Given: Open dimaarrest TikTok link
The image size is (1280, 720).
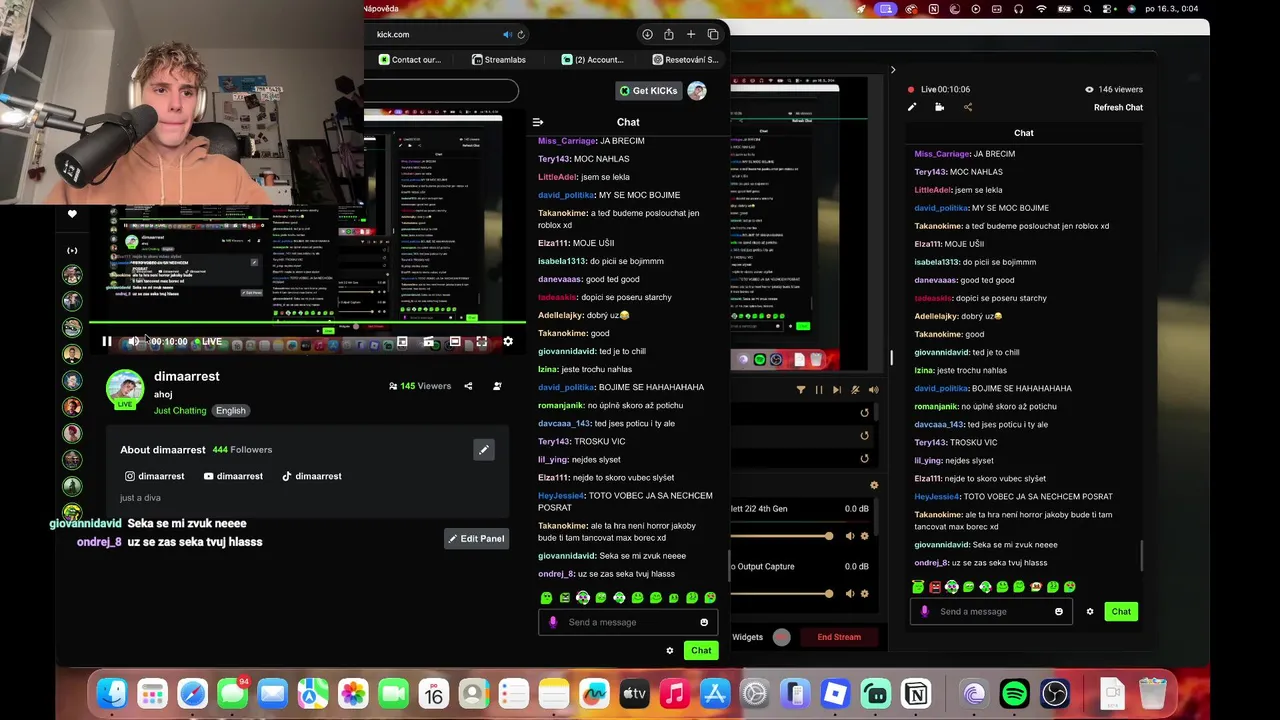Looking at the screenshot, I should [x=312, y=476].
